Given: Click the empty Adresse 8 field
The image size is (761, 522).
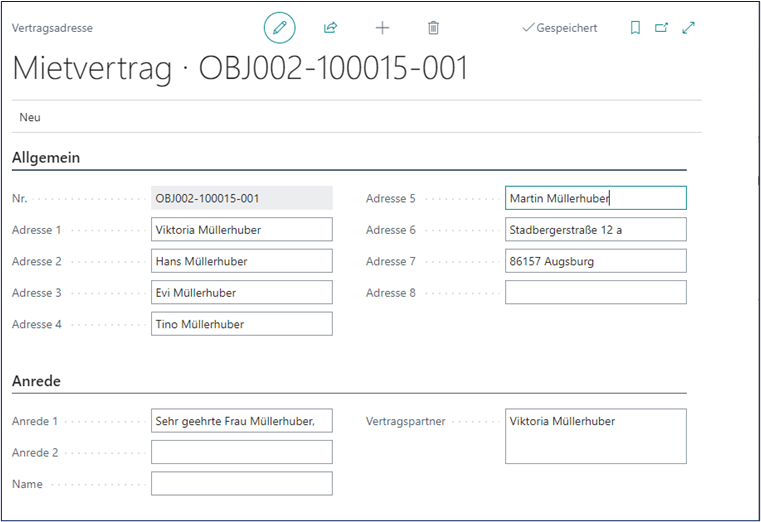Looking at the screenshot, I should 595,293.
